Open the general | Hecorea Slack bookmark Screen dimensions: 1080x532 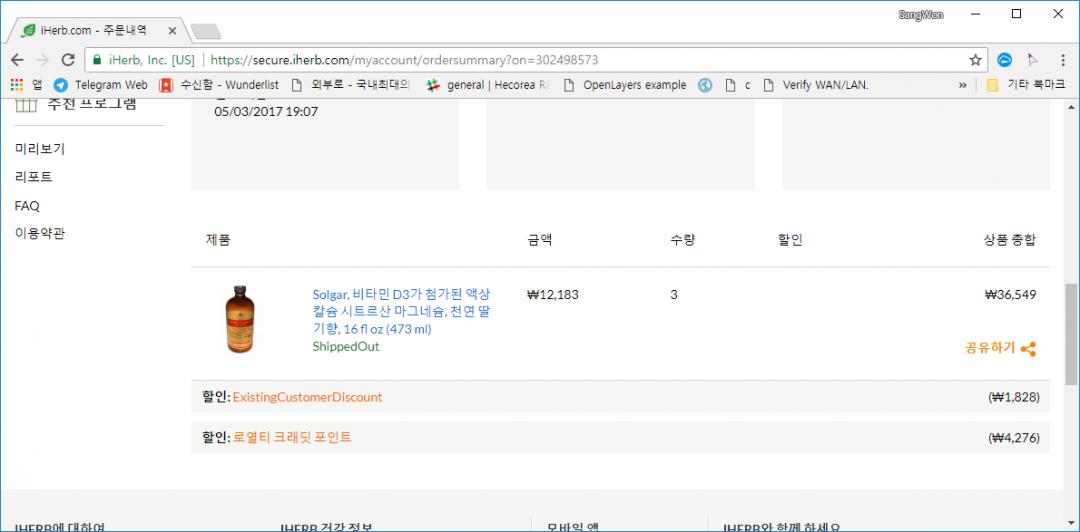(x=488, y=85)
